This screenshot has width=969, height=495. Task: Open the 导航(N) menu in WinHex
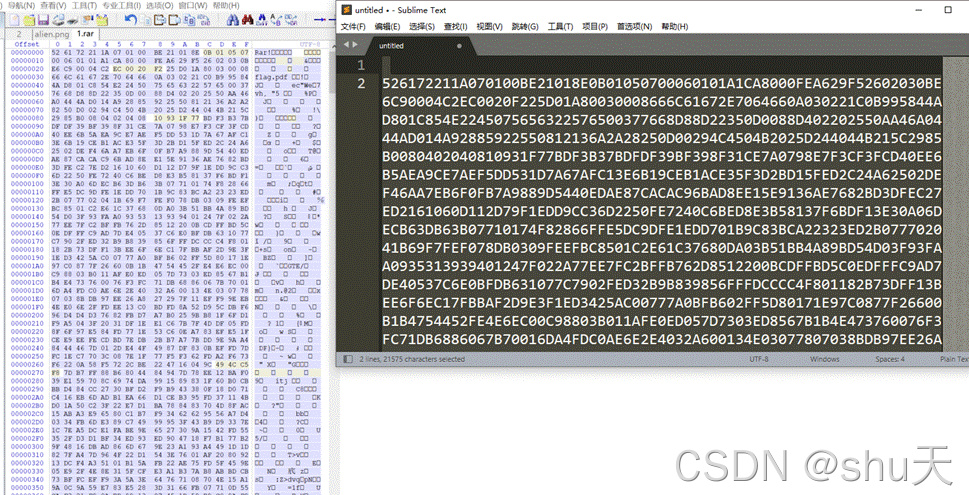point(22,6)
